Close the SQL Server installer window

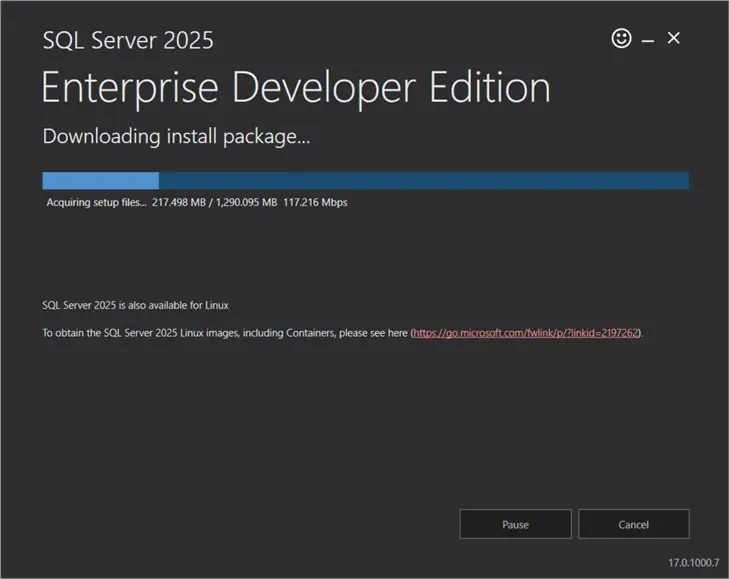pos(673,38)
